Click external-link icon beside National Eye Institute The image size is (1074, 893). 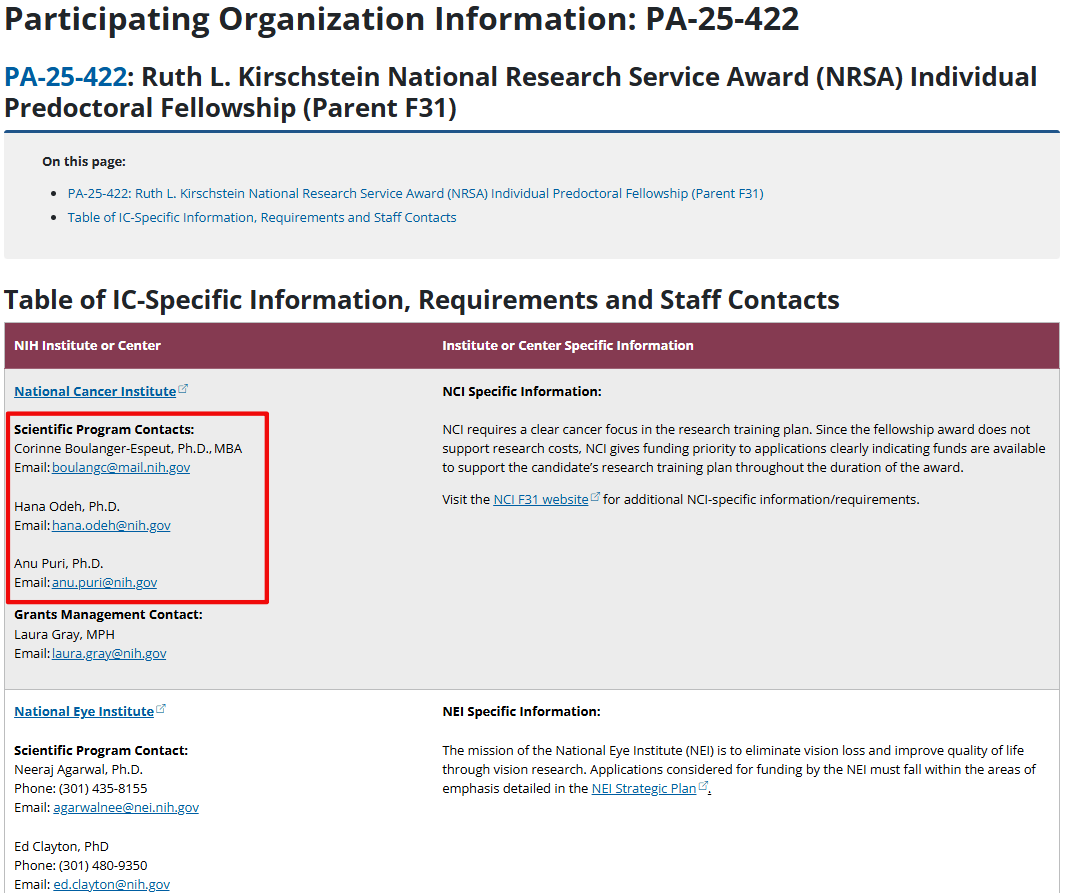pyautogui.click(x=161, y=710)
